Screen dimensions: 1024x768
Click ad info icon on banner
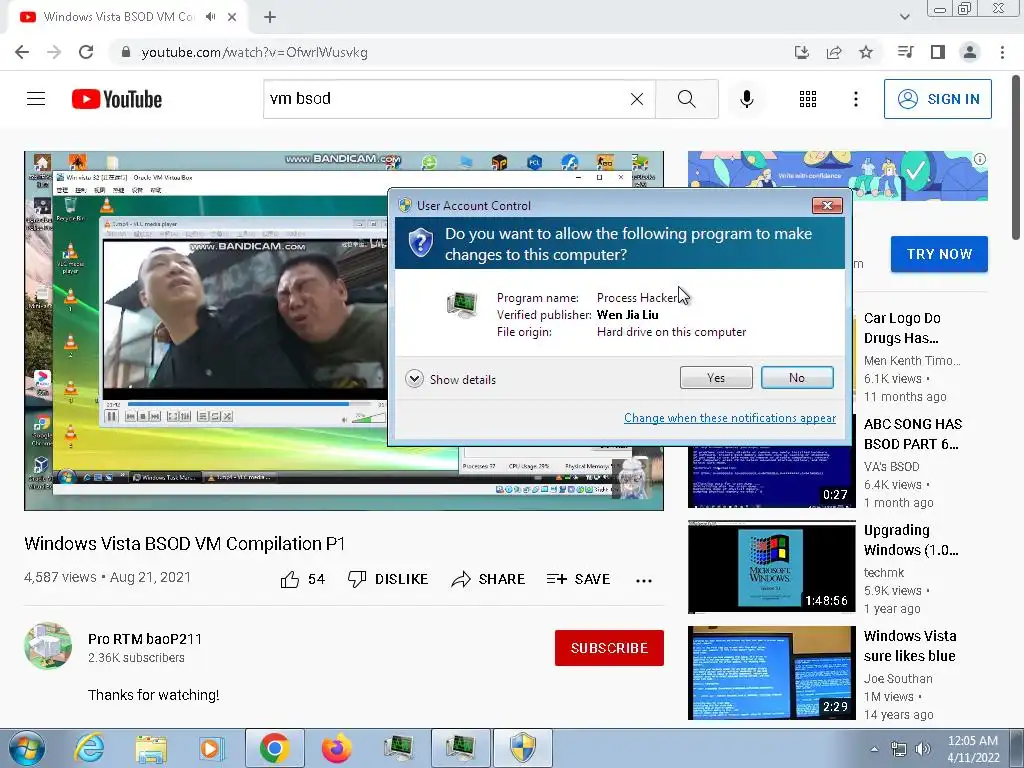point(980,159)
